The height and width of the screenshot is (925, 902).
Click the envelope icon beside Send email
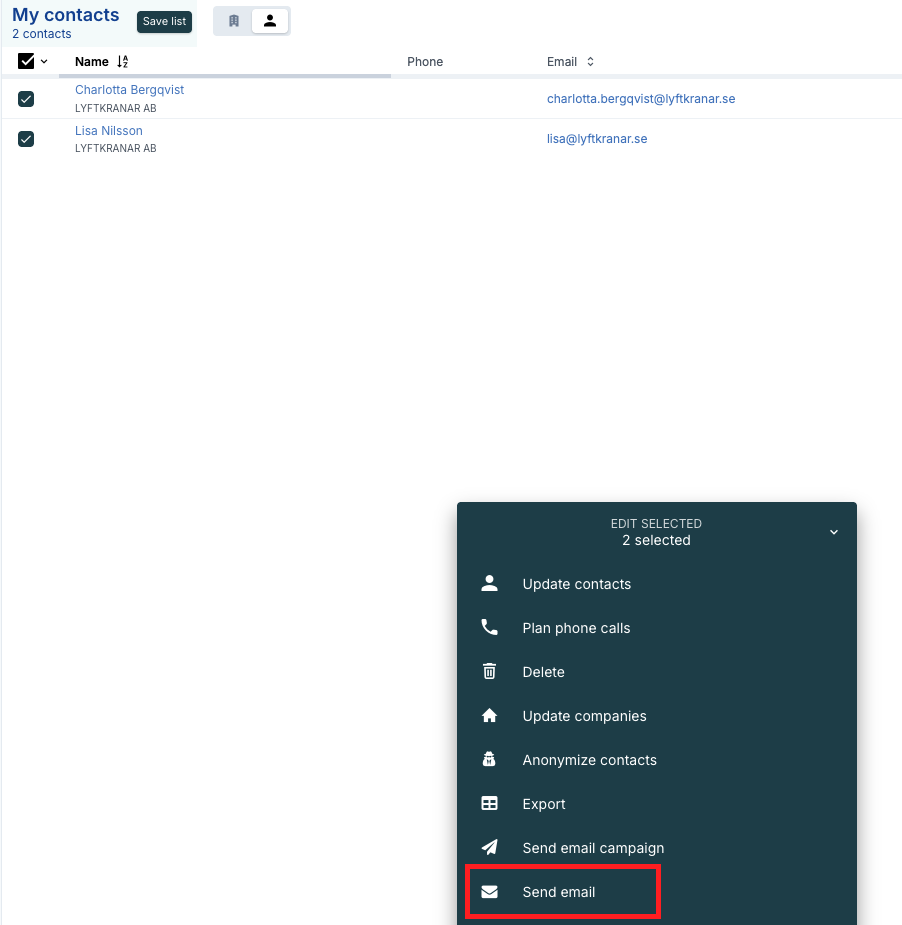(x=489, y=891)
